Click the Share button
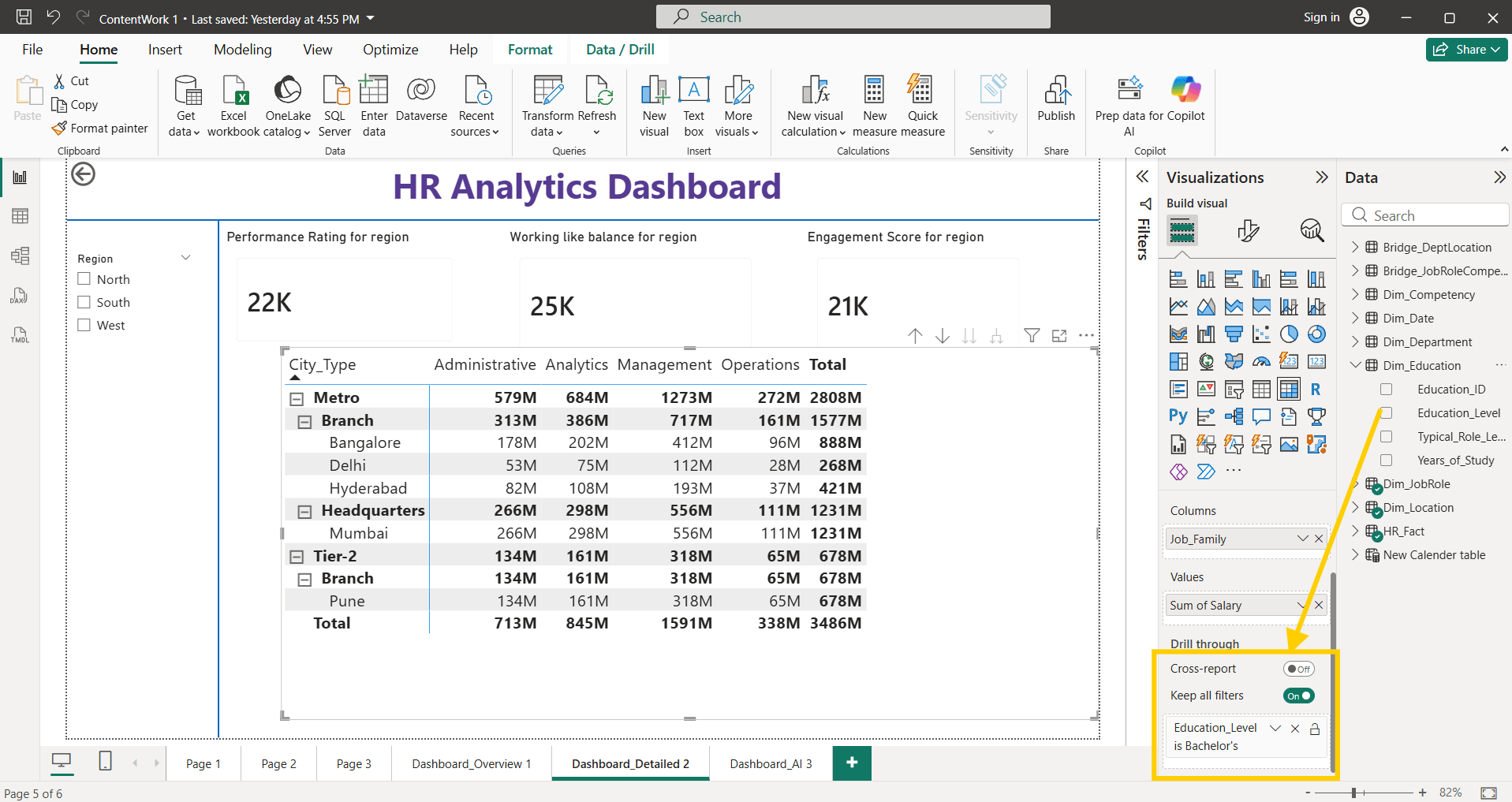The image size is (1512, 802). 1466,50
